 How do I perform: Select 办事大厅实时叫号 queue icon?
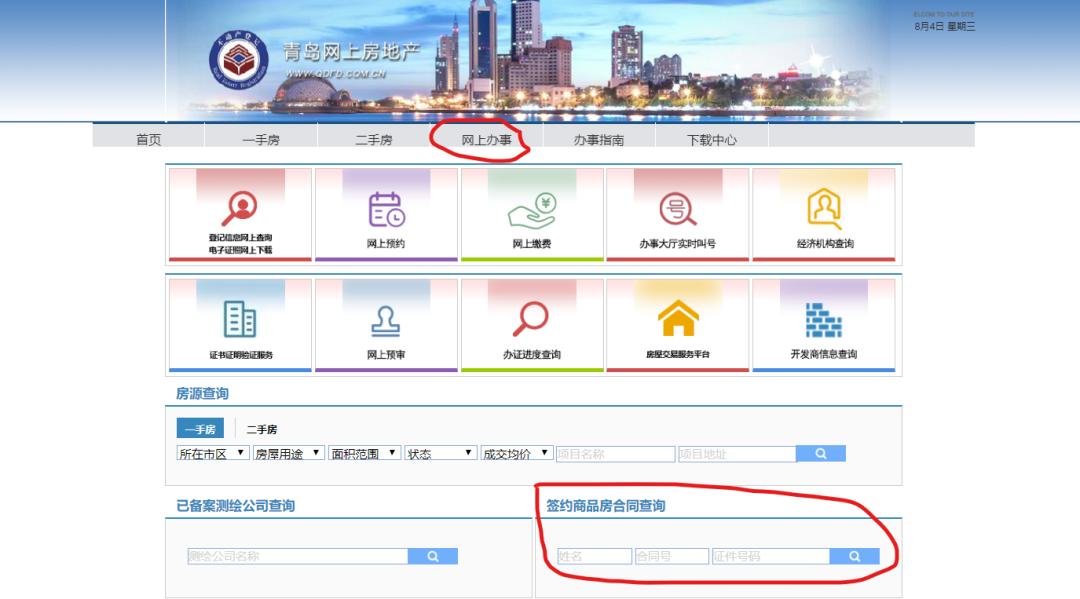click(x=677, y=209)
